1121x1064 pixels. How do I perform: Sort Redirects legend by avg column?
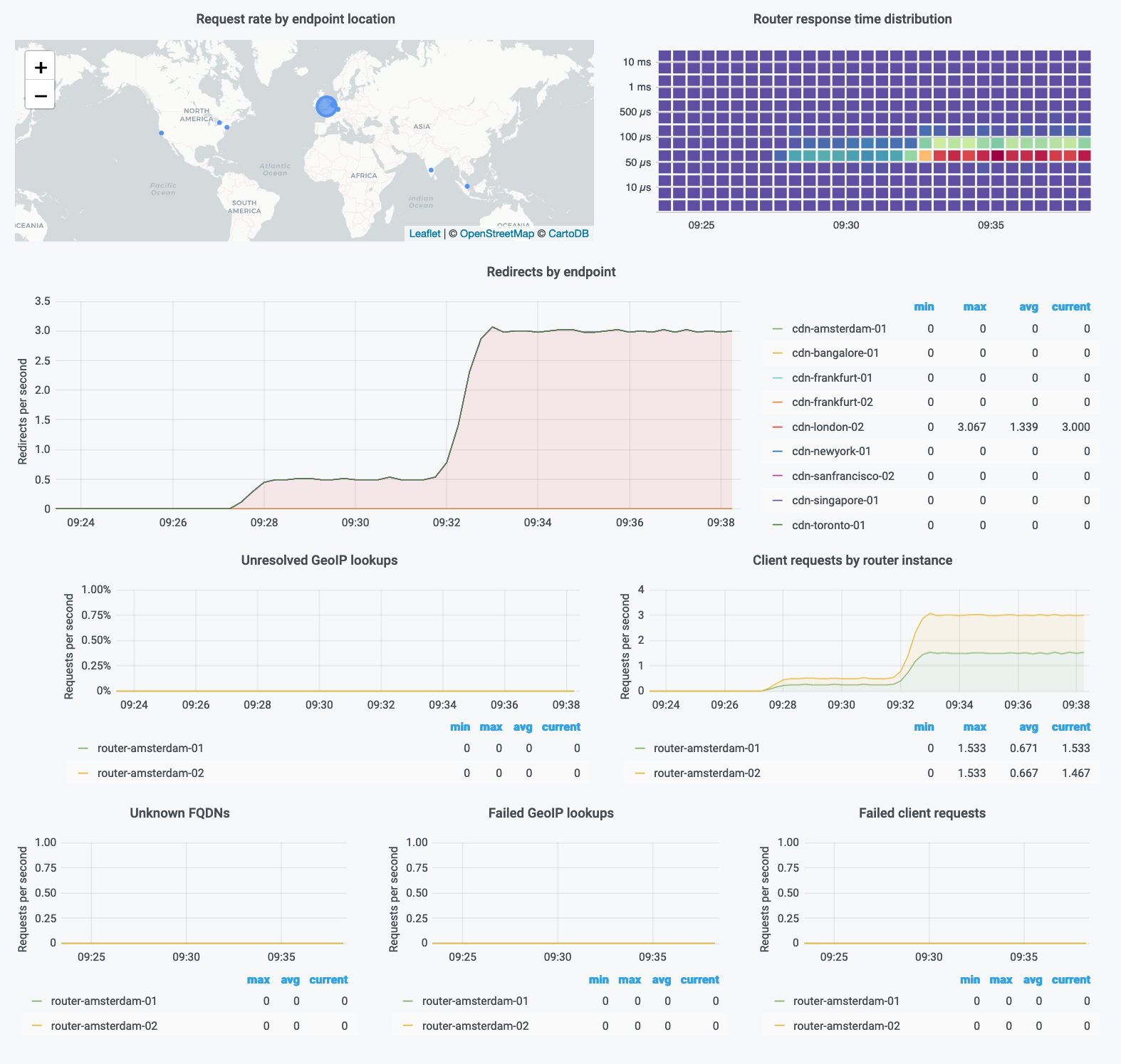coord(1028,307)
